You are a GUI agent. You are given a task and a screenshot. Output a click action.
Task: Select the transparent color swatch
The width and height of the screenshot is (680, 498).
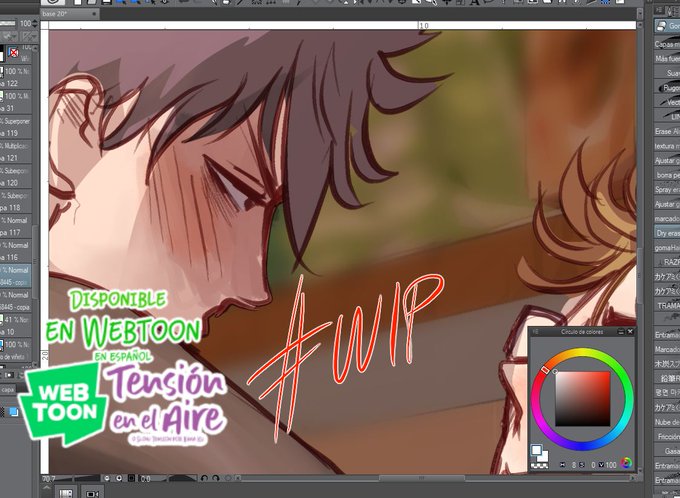coord(540,465)
